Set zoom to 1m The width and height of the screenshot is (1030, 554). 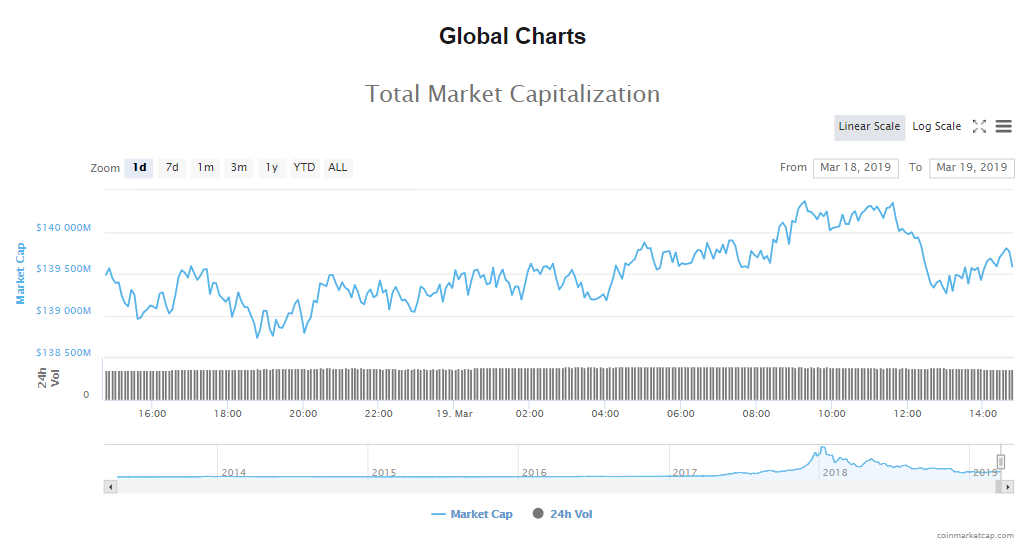205,168
